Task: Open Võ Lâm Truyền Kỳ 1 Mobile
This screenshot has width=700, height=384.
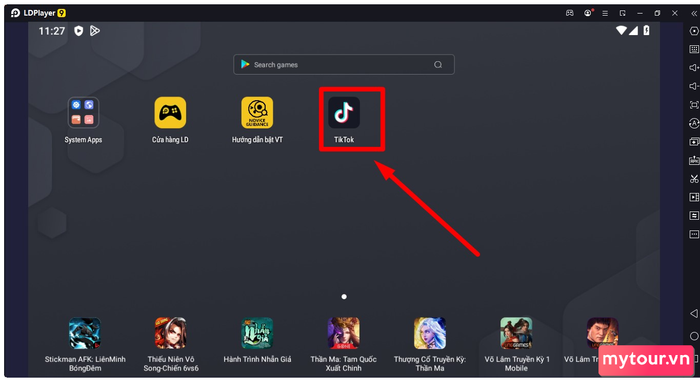Action: coord(516,333)
